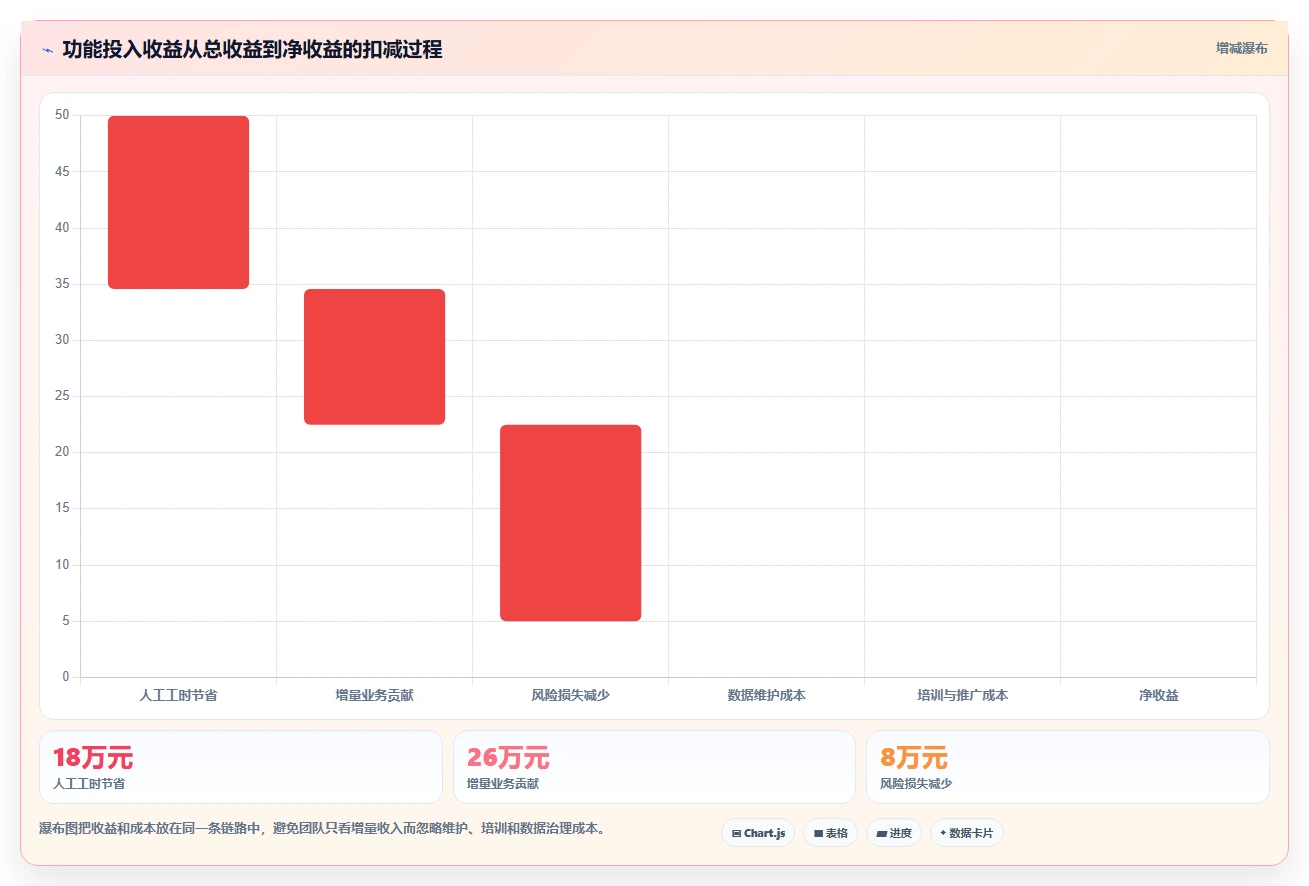Click the 数据卡片 tag
This screenshot has height=886, width=1309.
[966, 833]
